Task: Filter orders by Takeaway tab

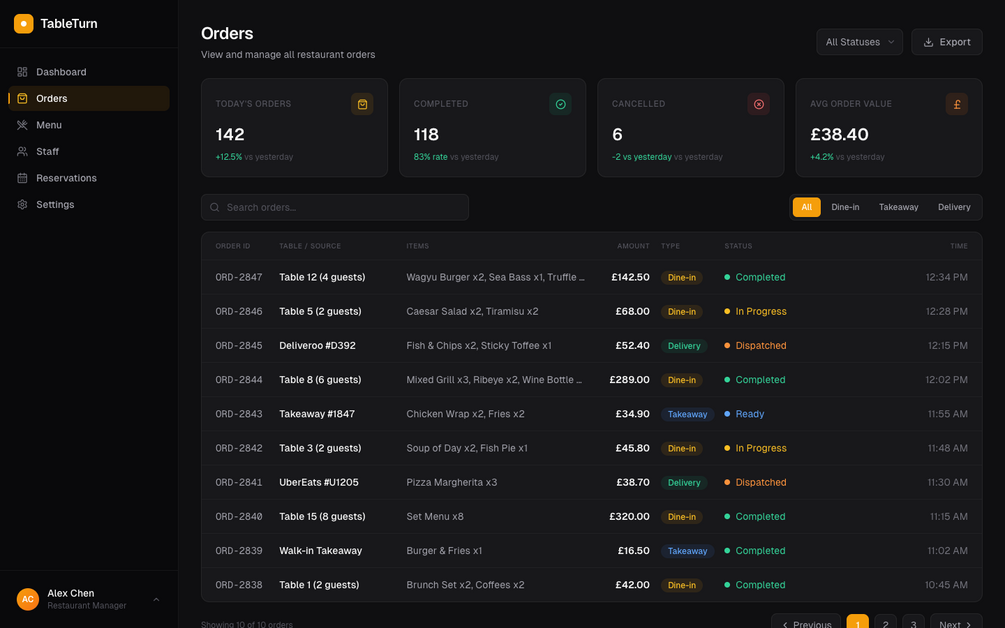Action: 899,207
